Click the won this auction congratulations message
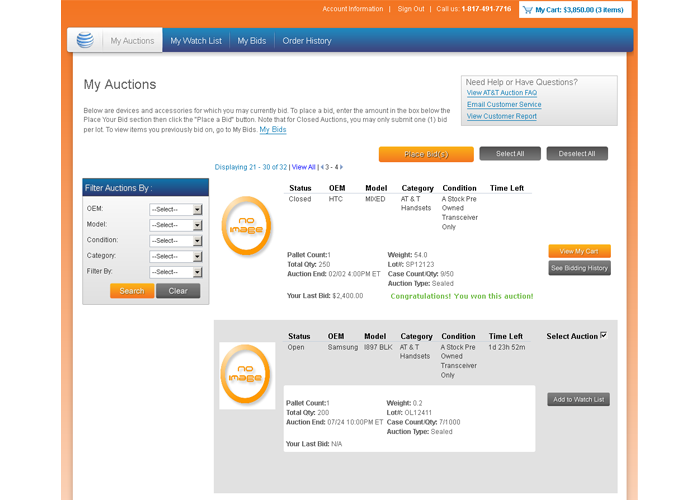 pyautogui.click(x=462, y=296)
